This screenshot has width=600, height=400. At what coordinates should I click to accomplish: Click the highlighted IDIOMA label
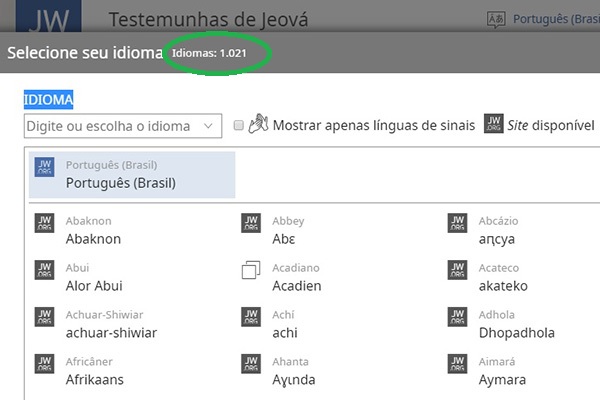pyautogui.click(x=48, y=100)
